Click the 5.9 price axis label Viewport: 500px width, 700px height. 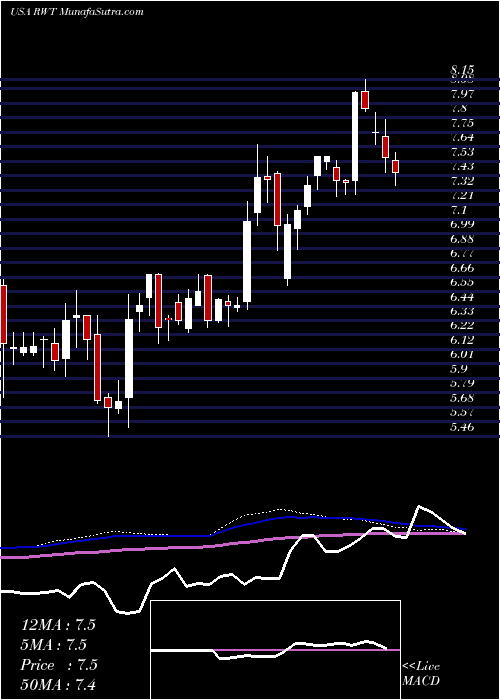pyautogui.click(x=459, y=370)
